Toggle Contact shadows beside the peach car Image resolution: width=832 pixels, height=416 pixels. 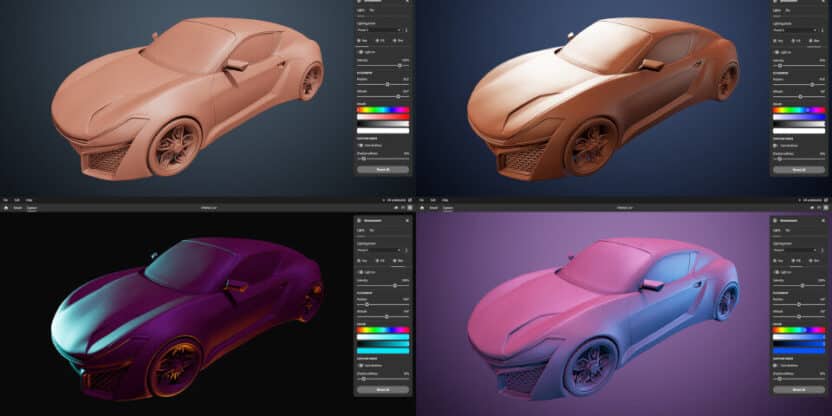(361, 145)
